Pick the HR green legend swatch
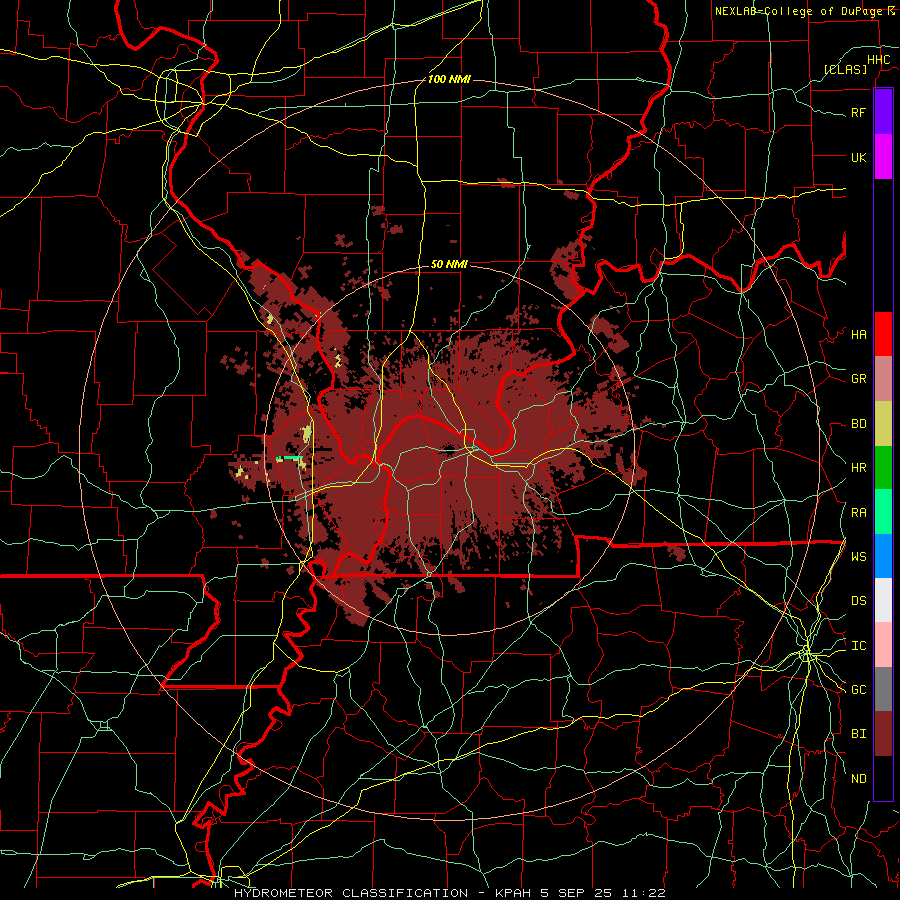Viewport: 900px width, 900px height. point(883,467)
